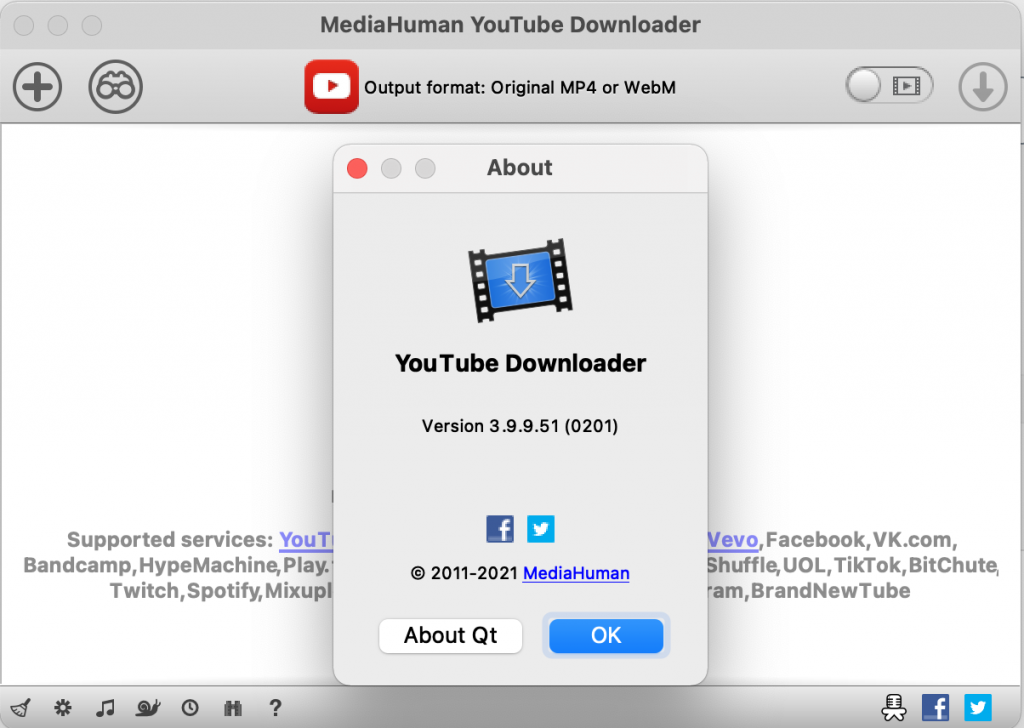Close the About dialog with red button

point(357,168)
